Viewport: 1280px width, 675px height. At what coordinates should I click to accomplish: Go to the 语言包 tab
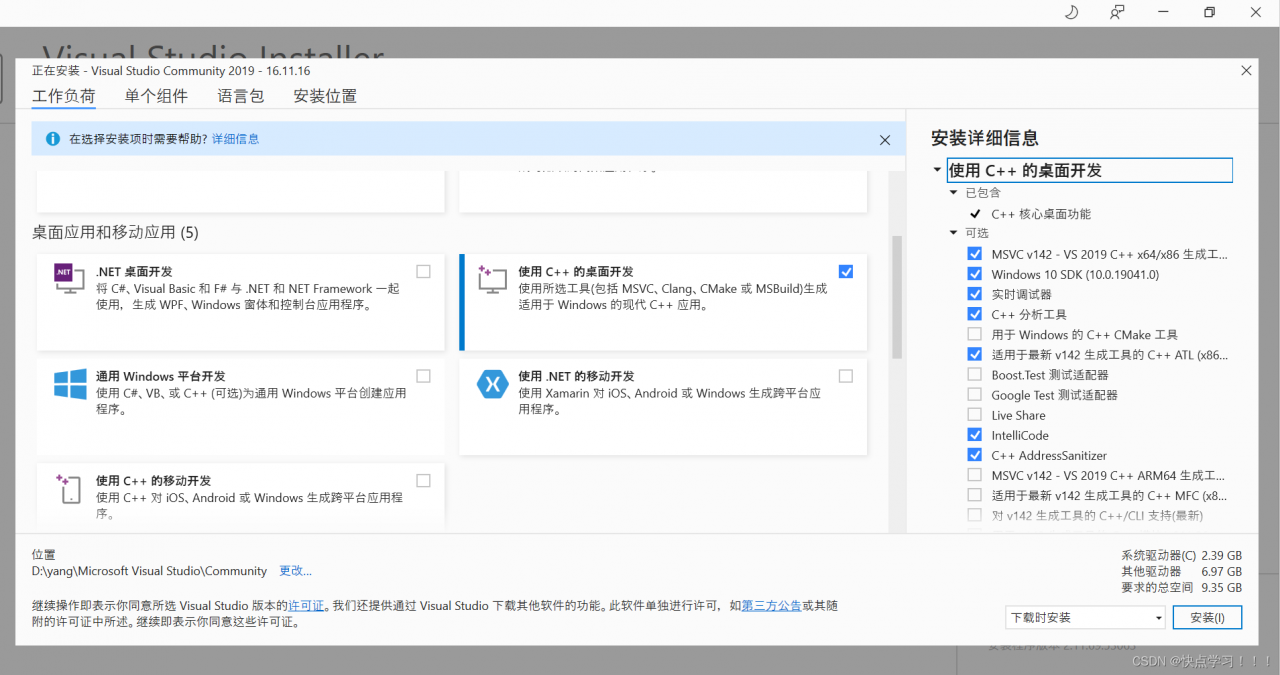241,96
